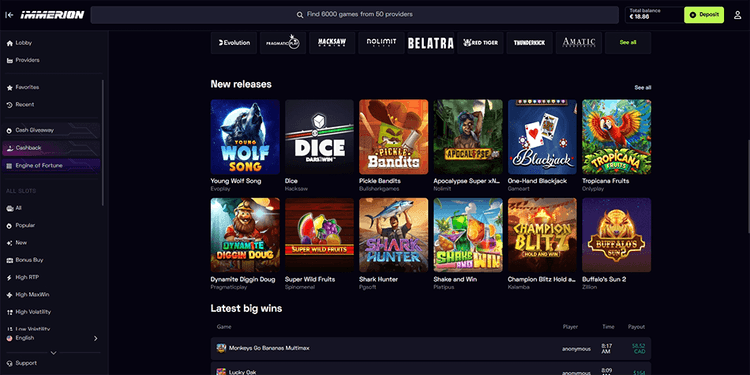Screen dimensions: 750x375
Task: Click the Lucky Oak game icon
Action: 221,371
